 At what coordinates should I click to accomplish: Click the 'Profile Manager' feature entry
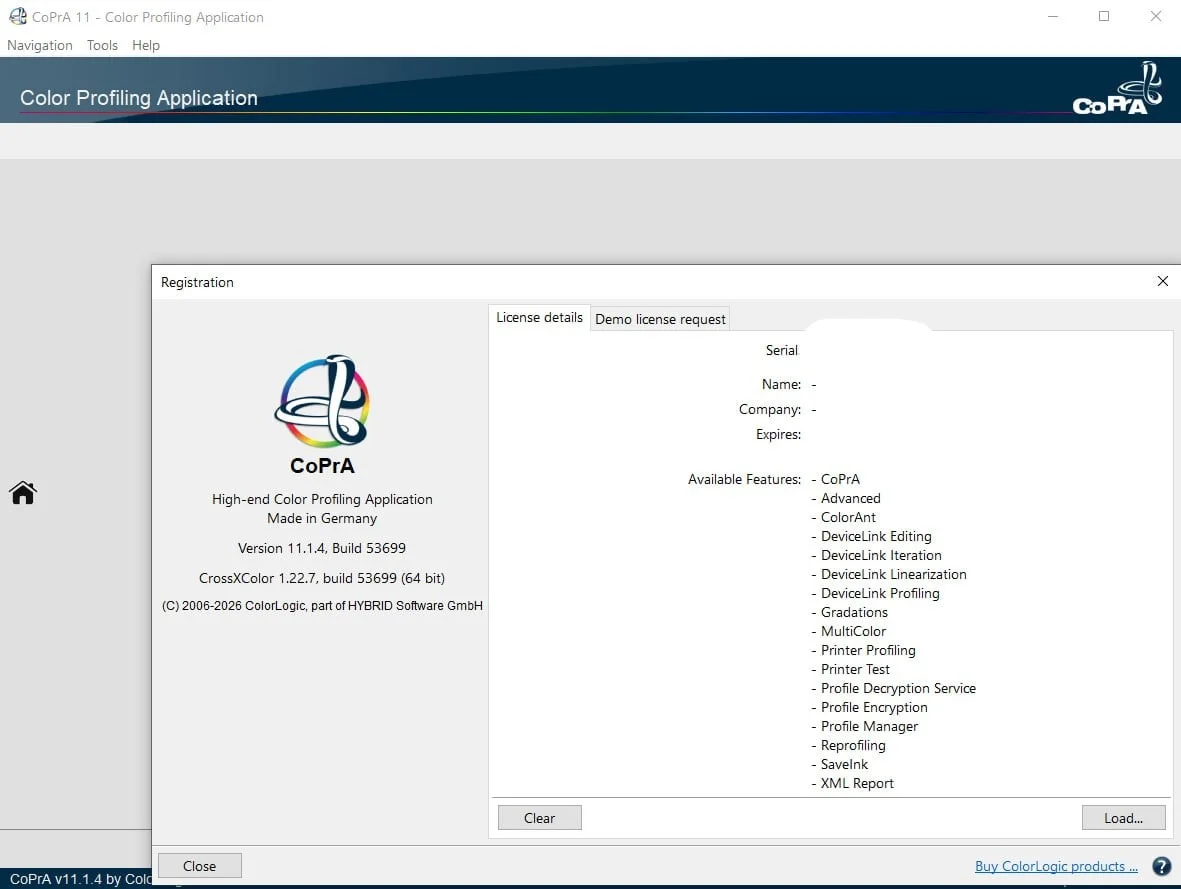click(869, 726)
